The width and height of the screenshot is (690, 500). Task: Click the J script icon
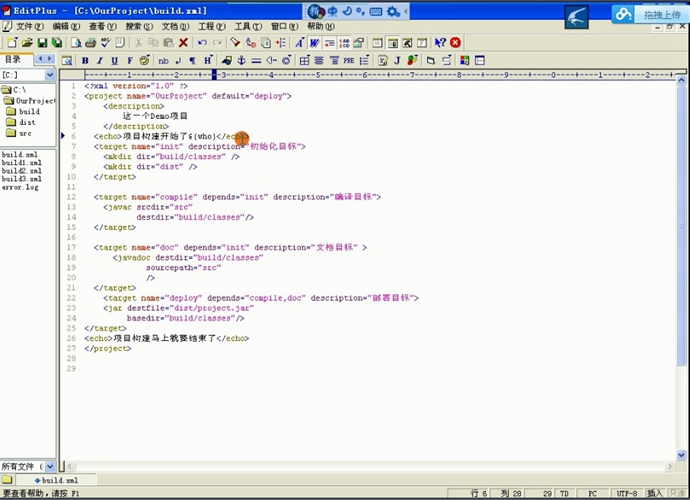coord(397,61)
